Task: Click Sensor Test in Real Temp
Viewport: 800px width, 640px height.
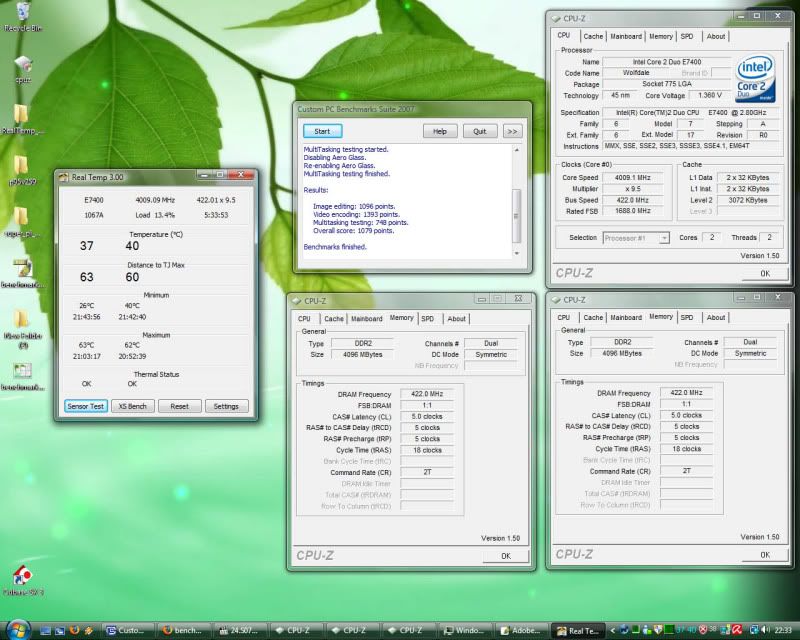Action: (x=84, y=406)
